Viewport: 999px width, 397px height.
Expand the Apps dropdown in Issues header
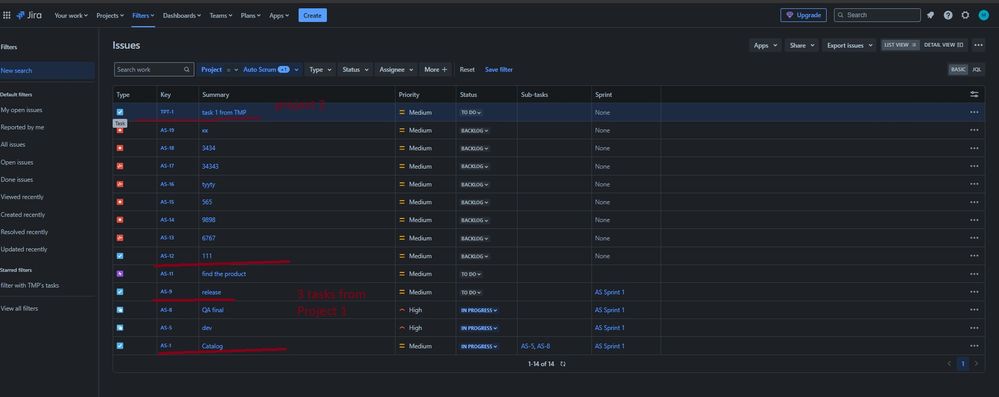point(765,45)
